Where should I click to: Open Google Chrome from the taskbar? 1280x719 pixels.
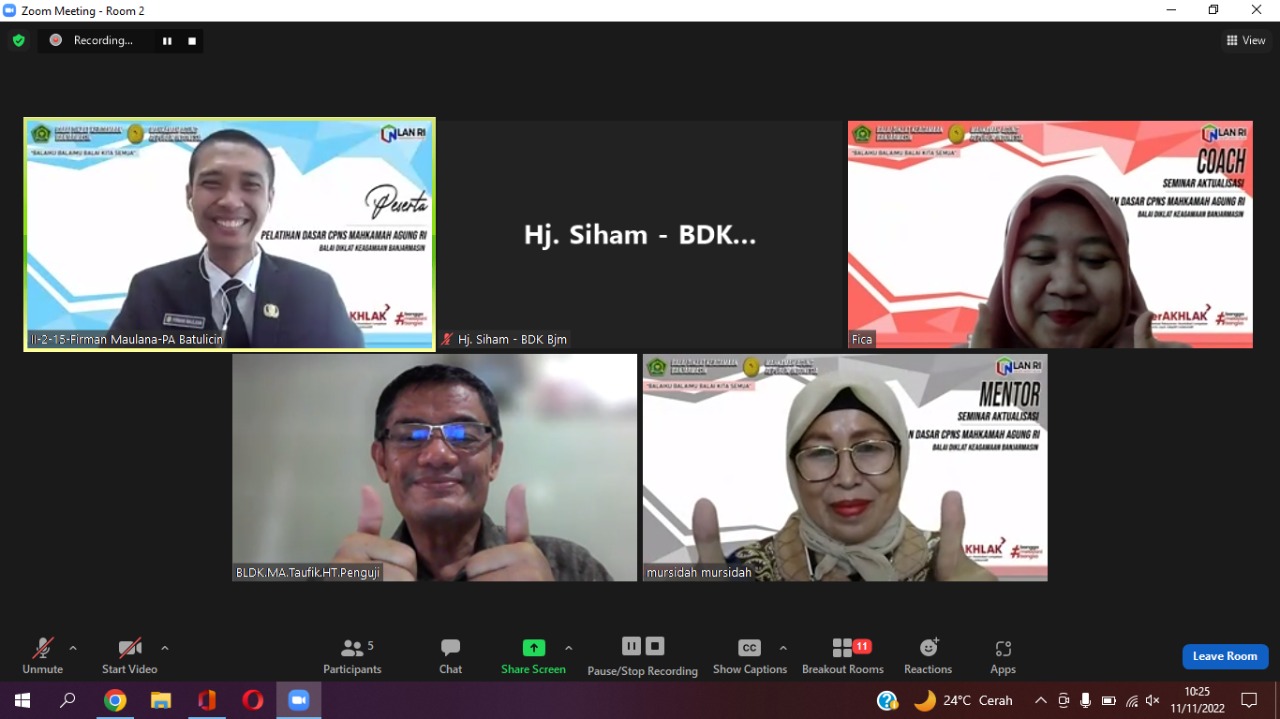(x=115, y=700)
